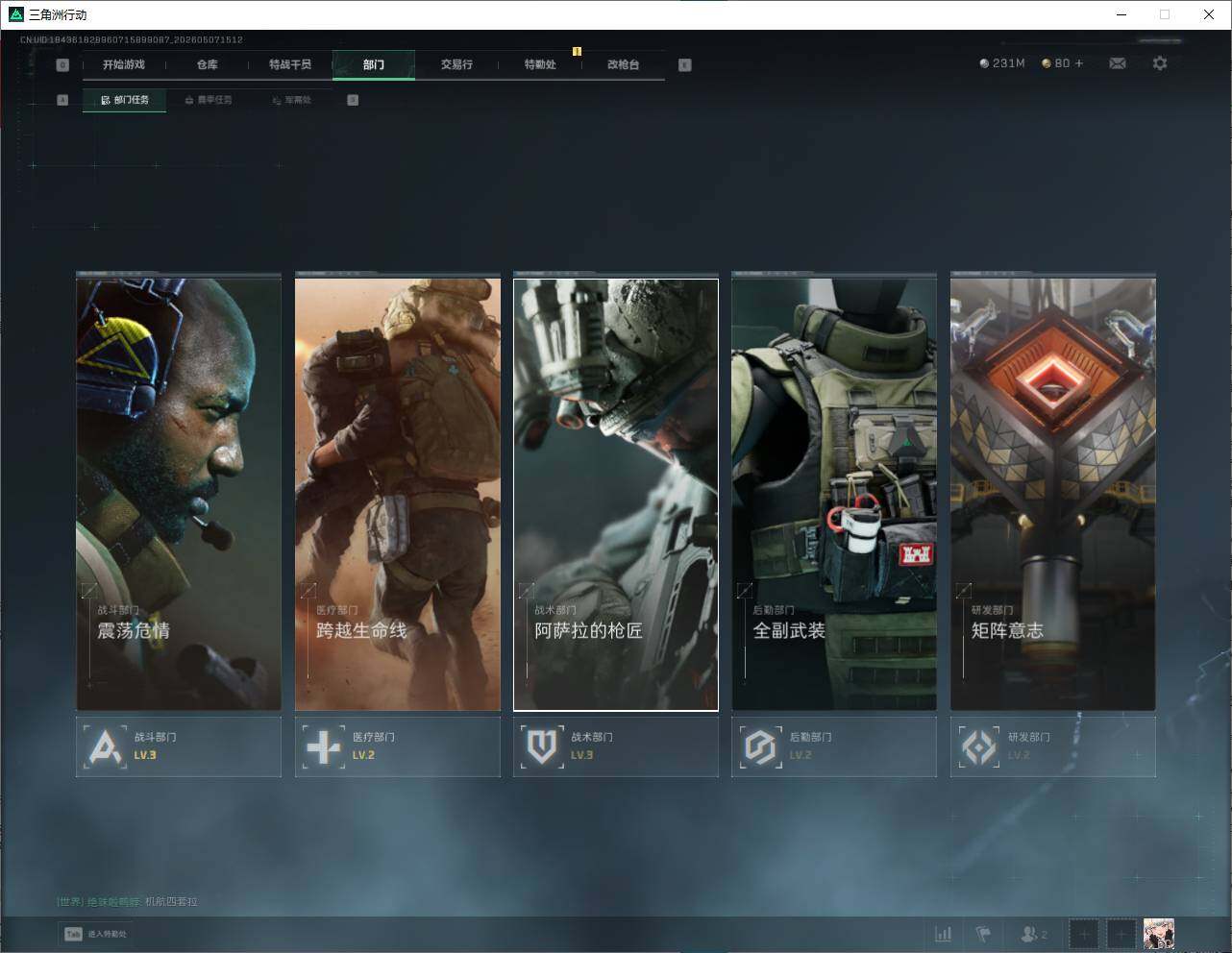Open the 矩阵意志 mission card
Screen dimensions: 1232x953
coord(1053,494)
